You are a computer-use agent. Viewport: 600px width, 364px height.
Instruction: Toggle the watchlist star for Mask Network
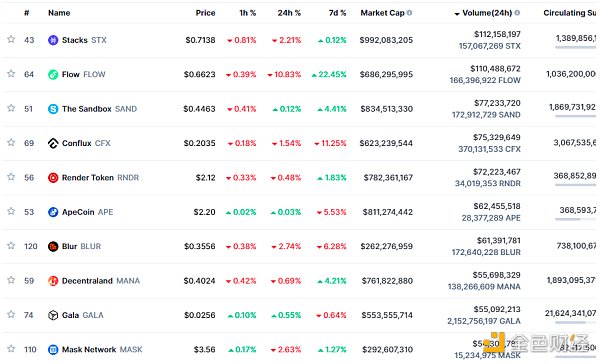11,348
